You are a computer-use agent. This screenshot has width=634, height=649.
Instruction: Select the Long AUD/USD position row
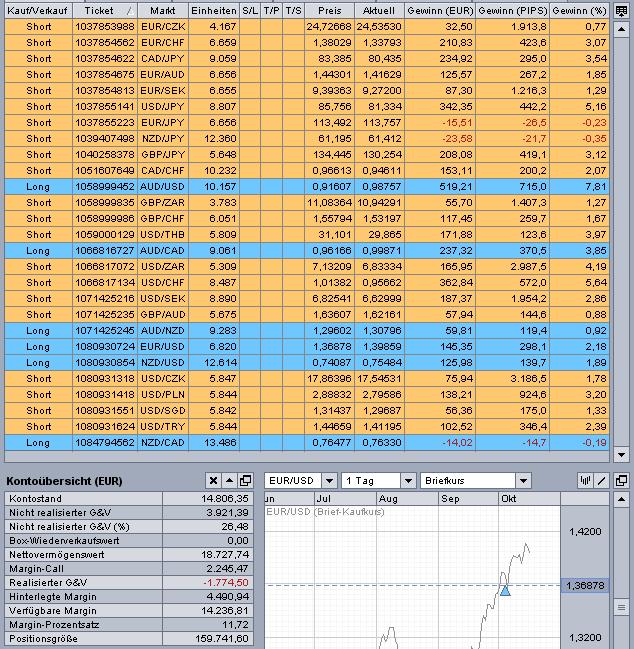(x=307, y=187)
